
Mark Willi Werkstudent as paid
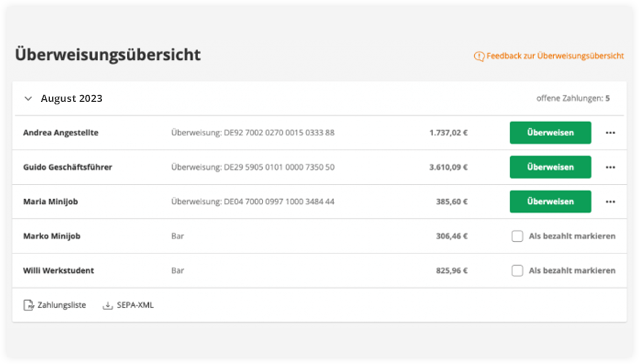click(517, 271)
